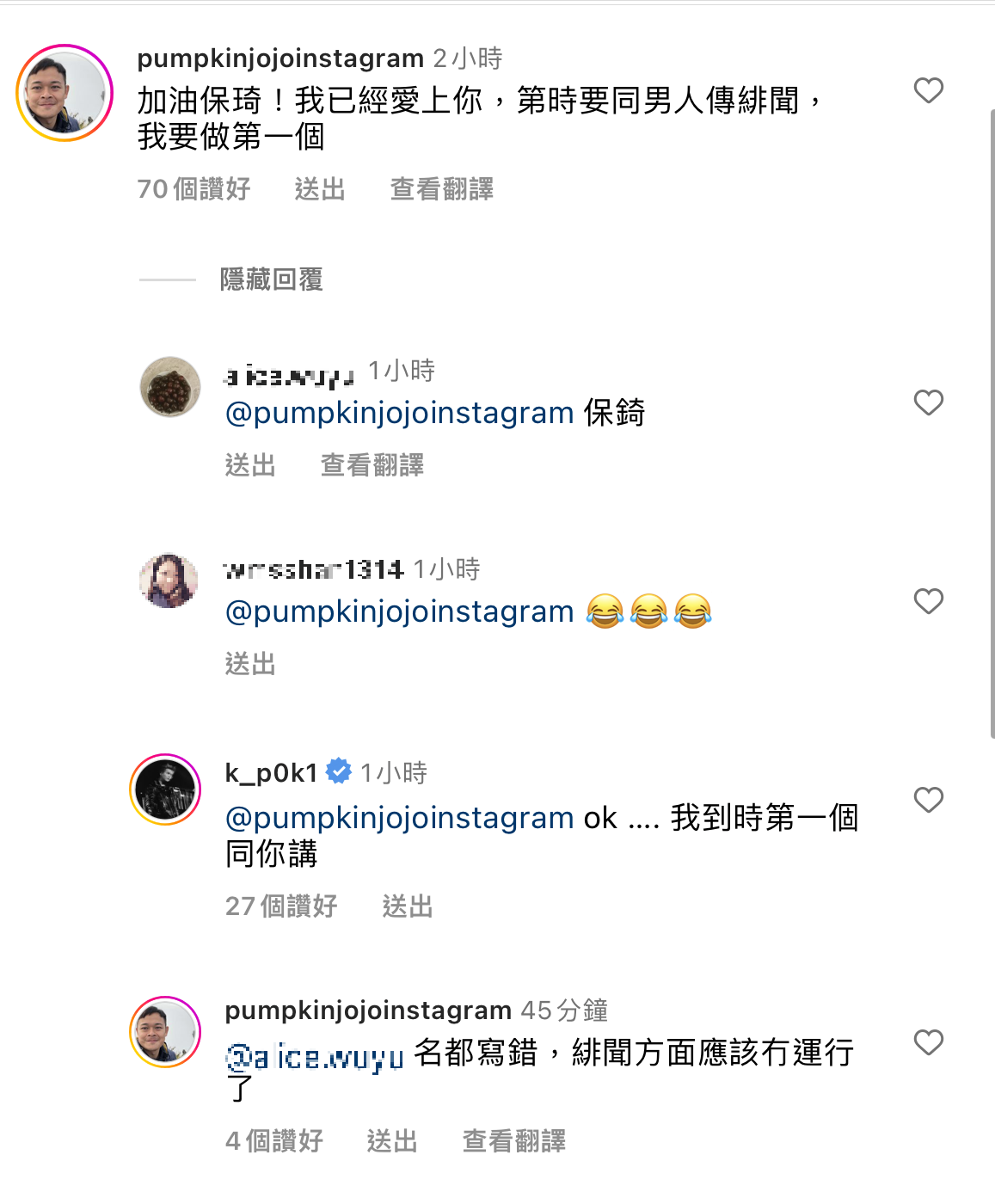Like the reply that says 保錡

(x=928, y=402)
